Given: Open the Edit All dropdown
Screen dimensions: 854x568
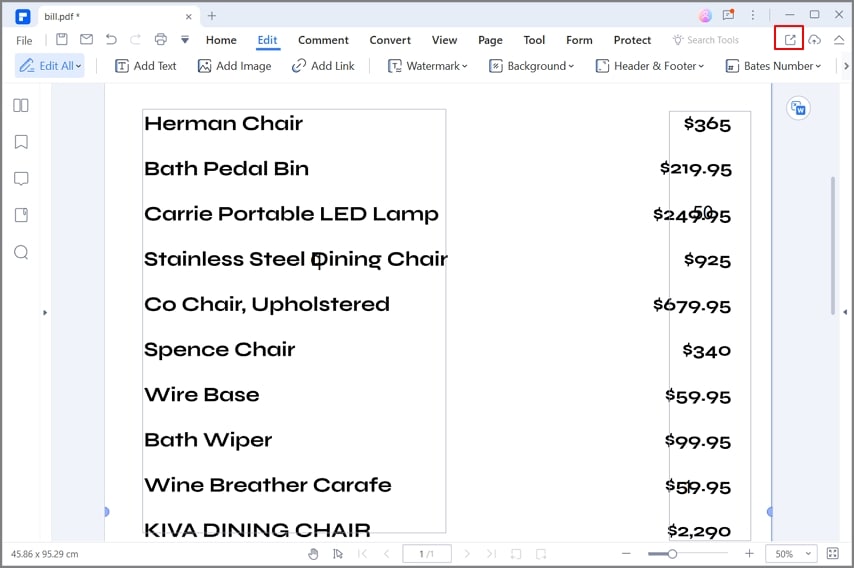Looking at the screenshot, I should [50, 66].
